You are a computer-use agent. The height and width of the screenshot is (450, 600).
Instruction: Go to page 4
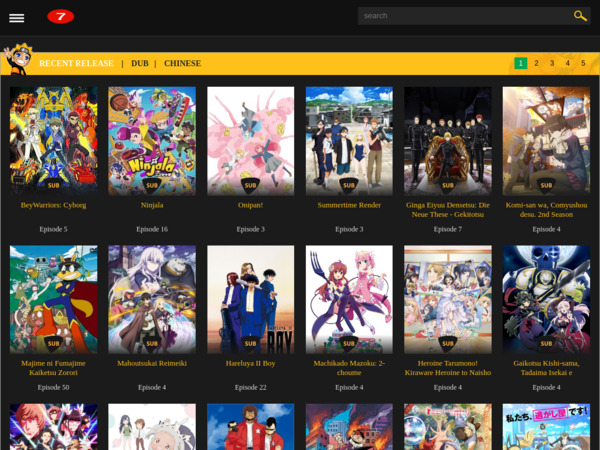[x=567, y=63]
